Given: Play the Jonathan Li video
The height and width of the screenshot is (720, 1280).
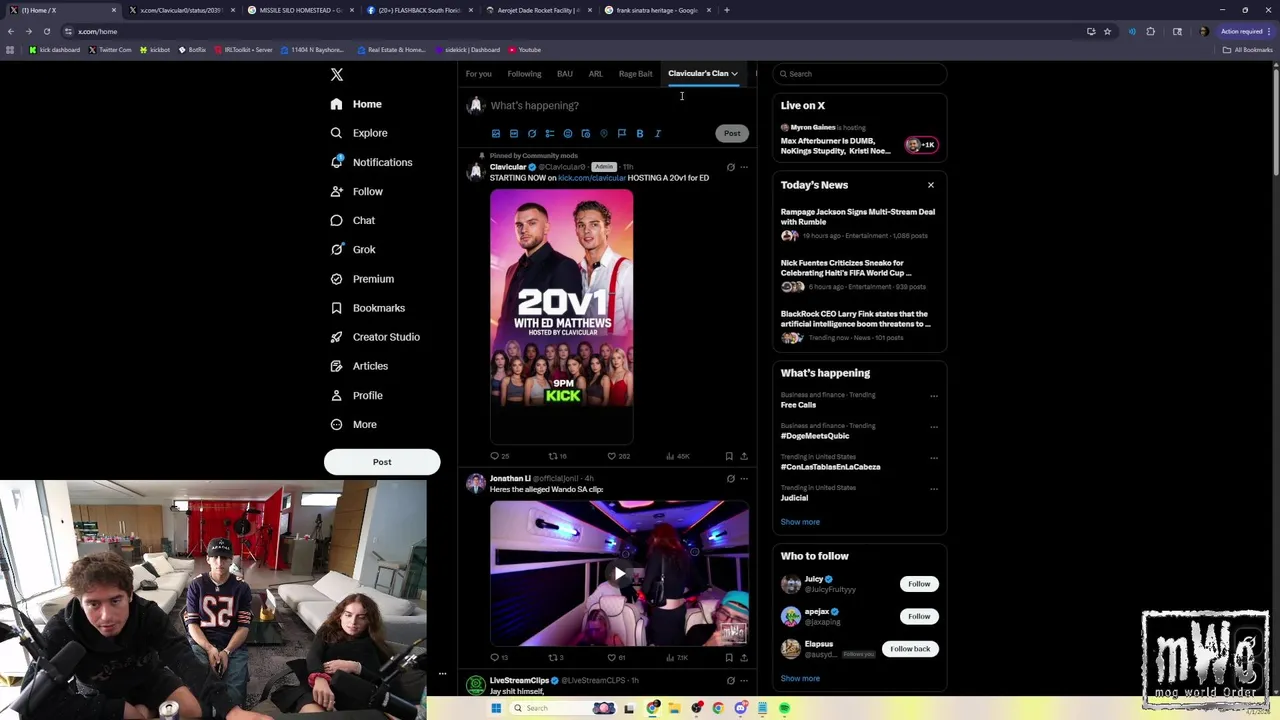Looking at the screenshot, I should tap(619, 573).
